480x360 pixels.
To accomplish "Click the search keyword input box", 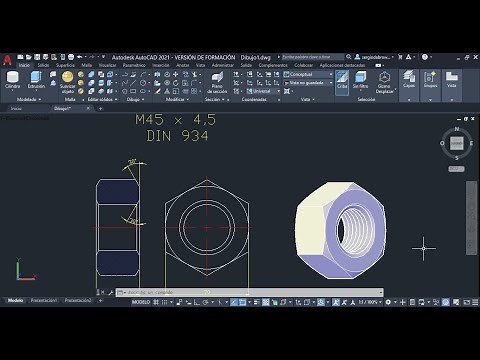I will pyautogui.click(x=312, y=57).
